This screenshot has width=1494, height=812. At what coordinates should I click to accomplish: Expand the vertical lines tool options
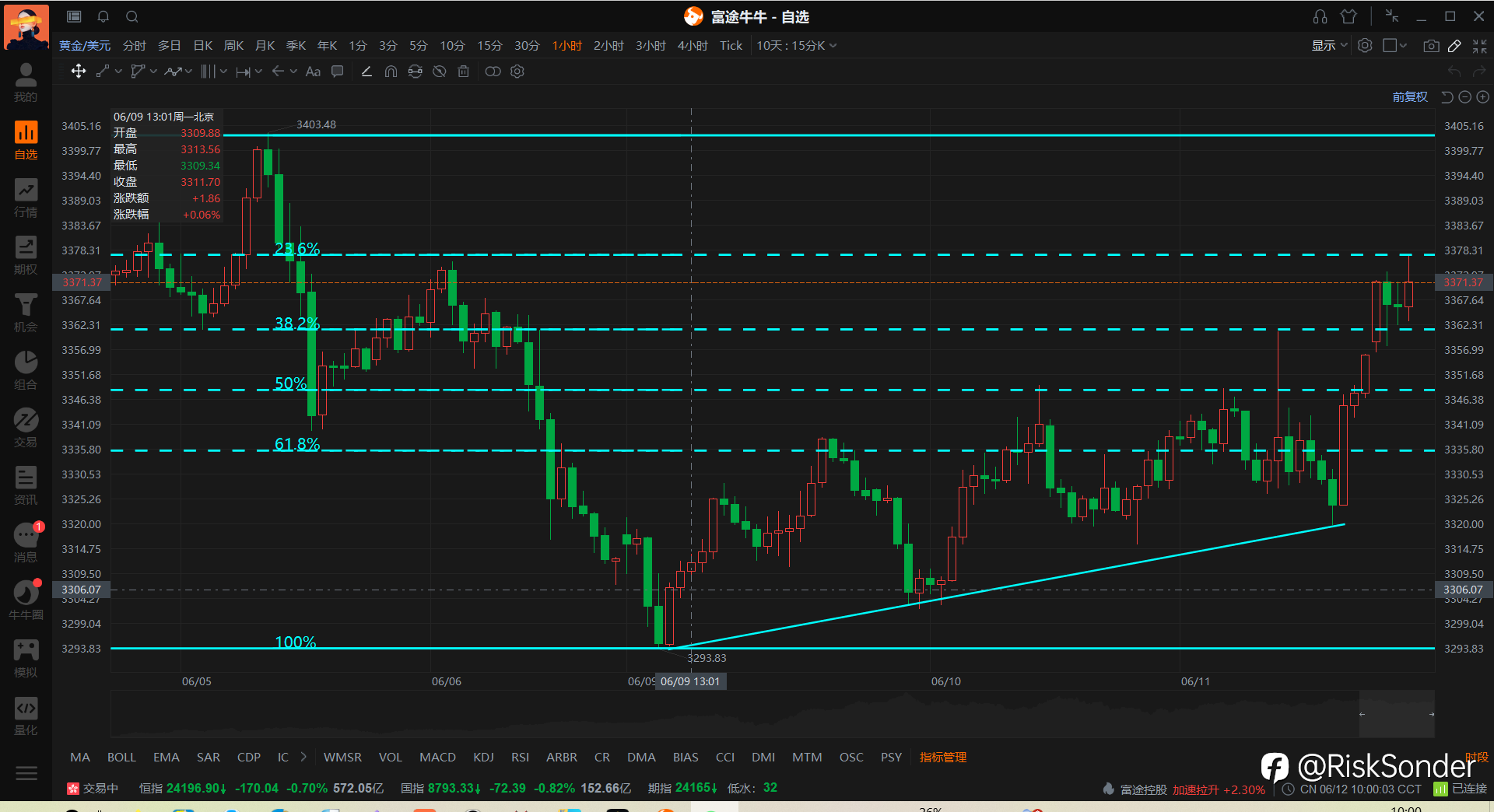pos(223,72)
